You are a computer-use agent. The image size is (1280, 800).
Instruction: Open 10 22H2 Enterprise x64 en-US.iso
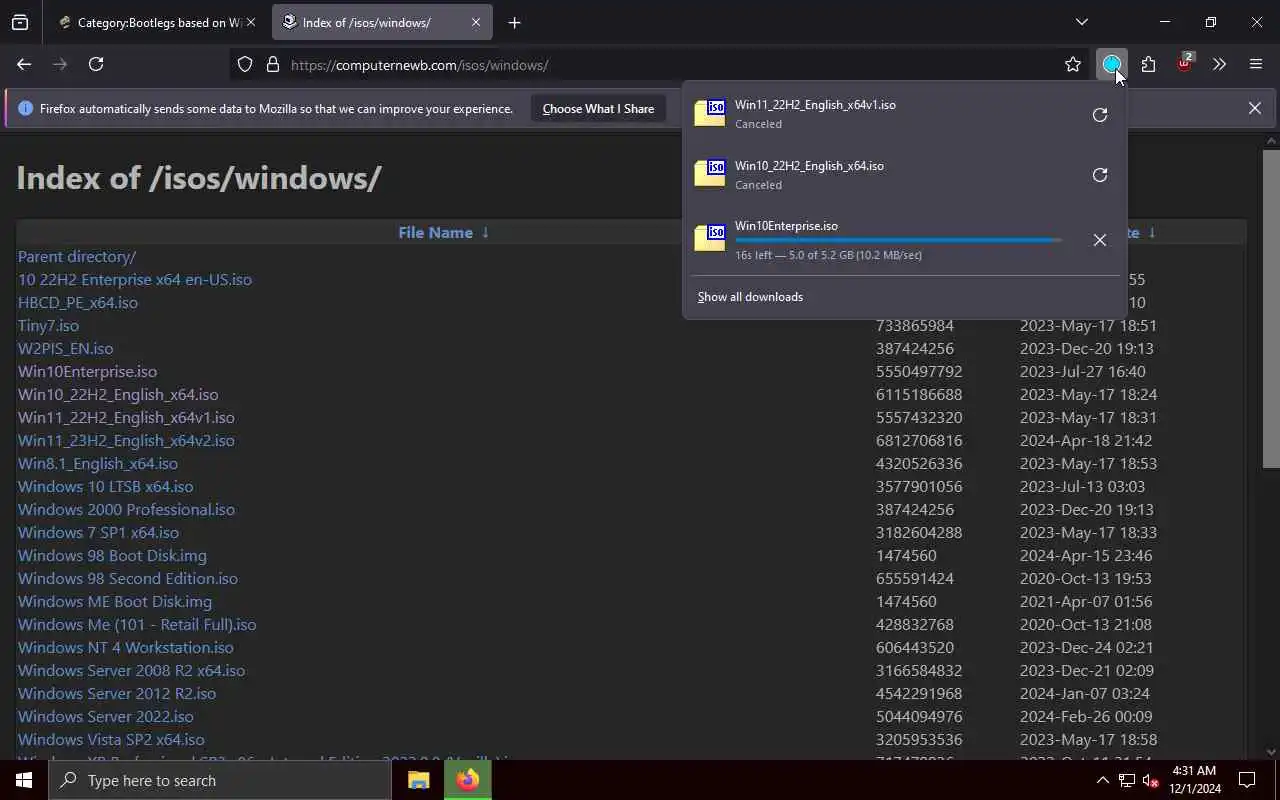click(x=135, y=279)
